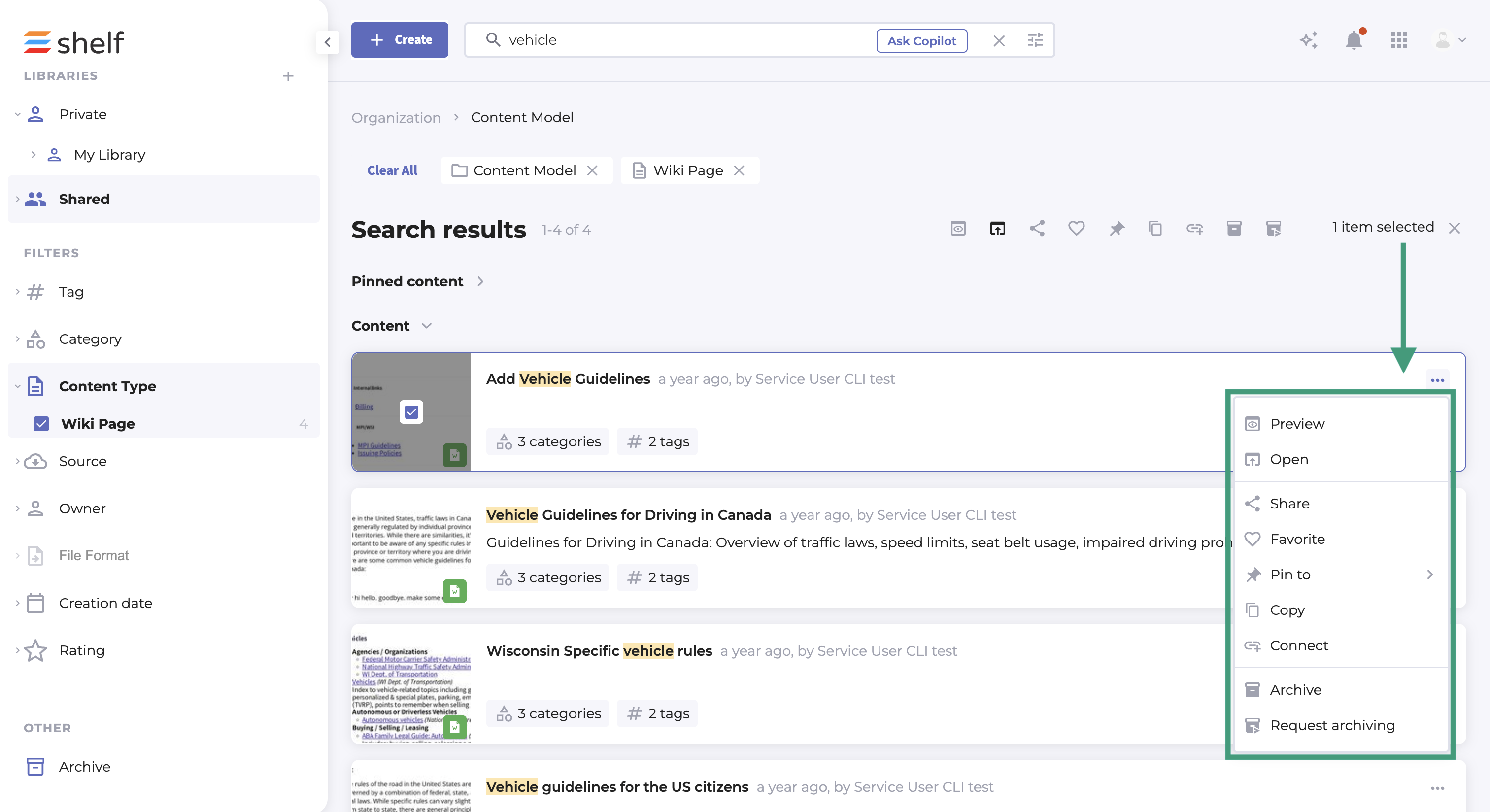Click the search filter settings icon
The height and width of the screenshot is (812, 1490).
1035,40
